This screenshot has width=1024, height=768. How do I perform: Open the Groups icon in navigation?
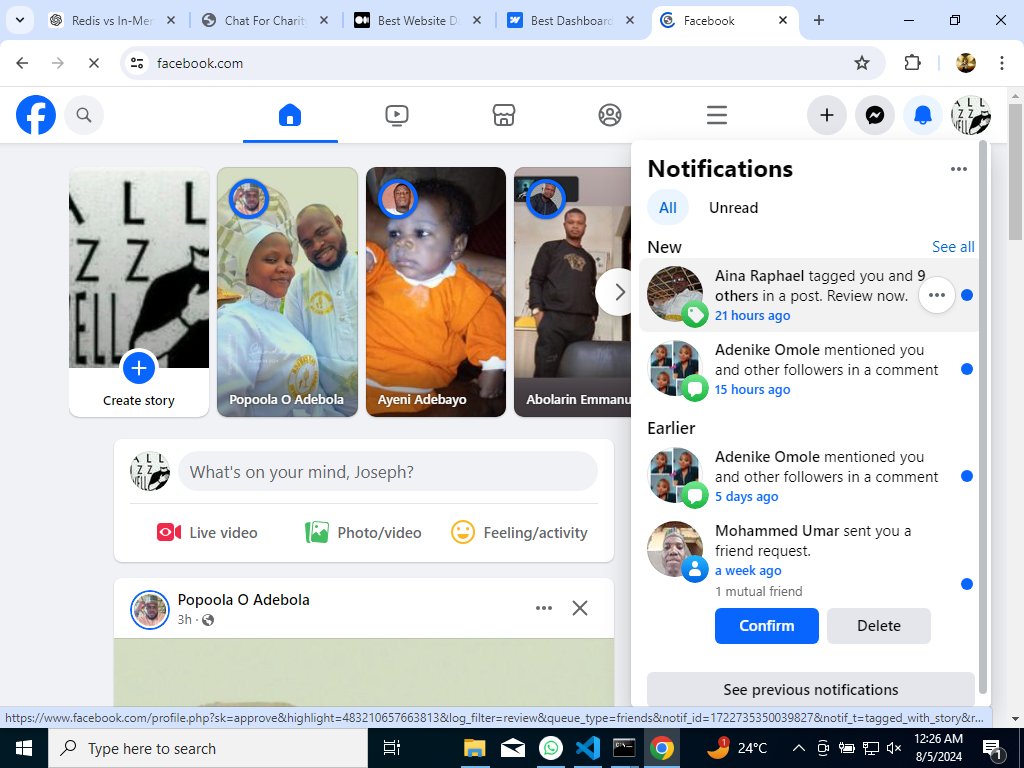610,116
